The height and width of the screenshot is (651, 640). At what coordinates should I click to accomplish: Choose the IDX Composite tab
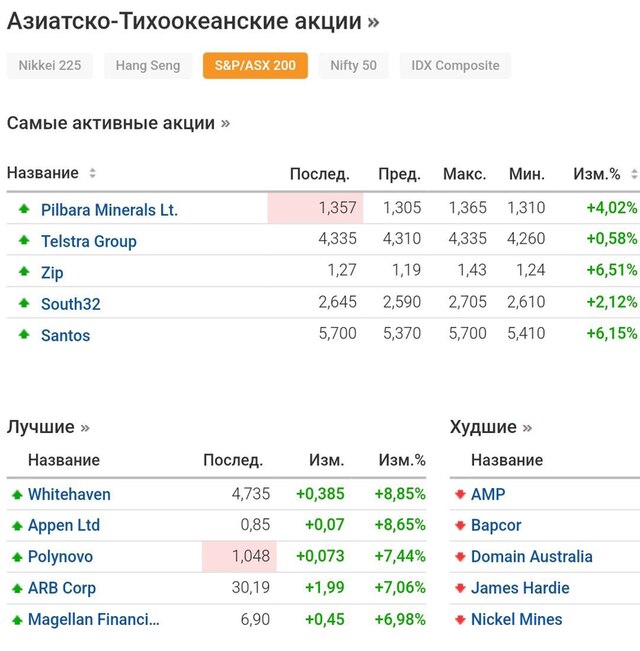pos(455,66)
